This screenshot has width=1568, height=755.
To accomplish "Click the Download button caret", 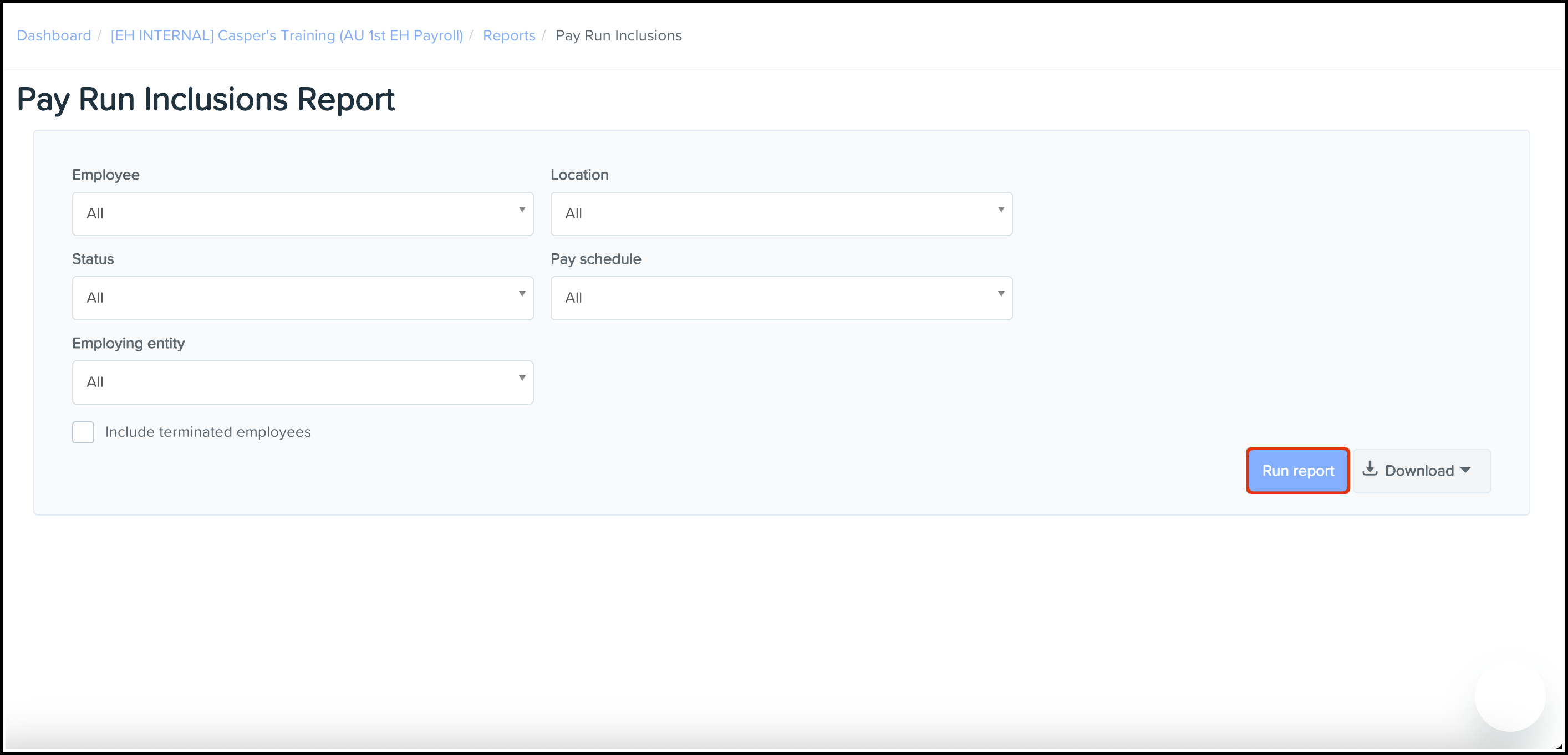I will tap(1466, 470).
